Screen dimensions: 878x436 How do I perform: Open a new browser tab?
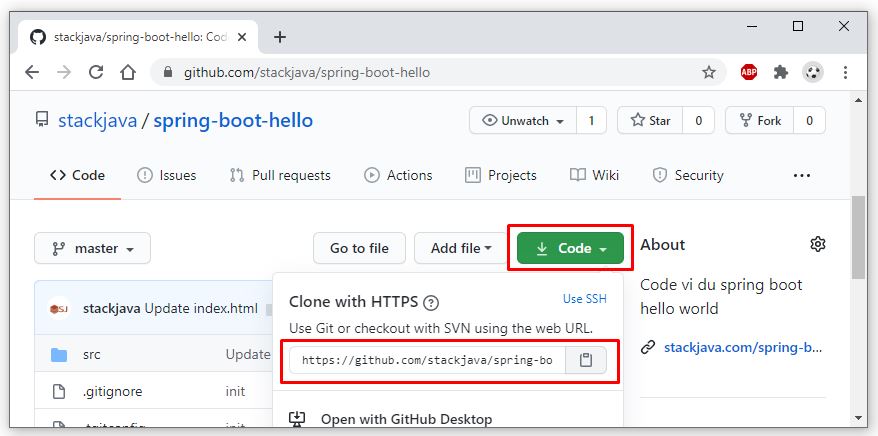click(x=280, y=37)
